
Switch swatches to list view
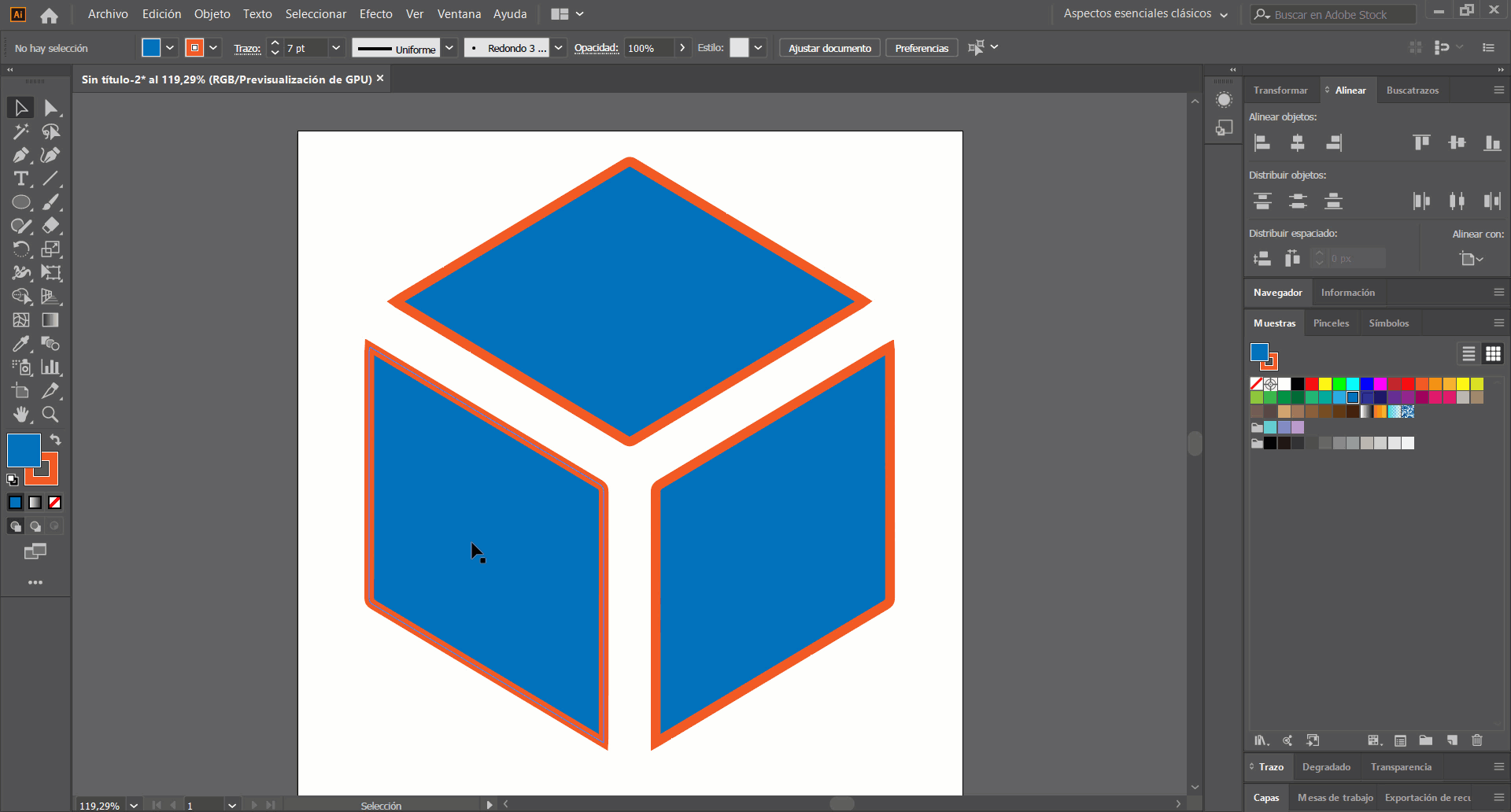click(x=1469, y=354)
